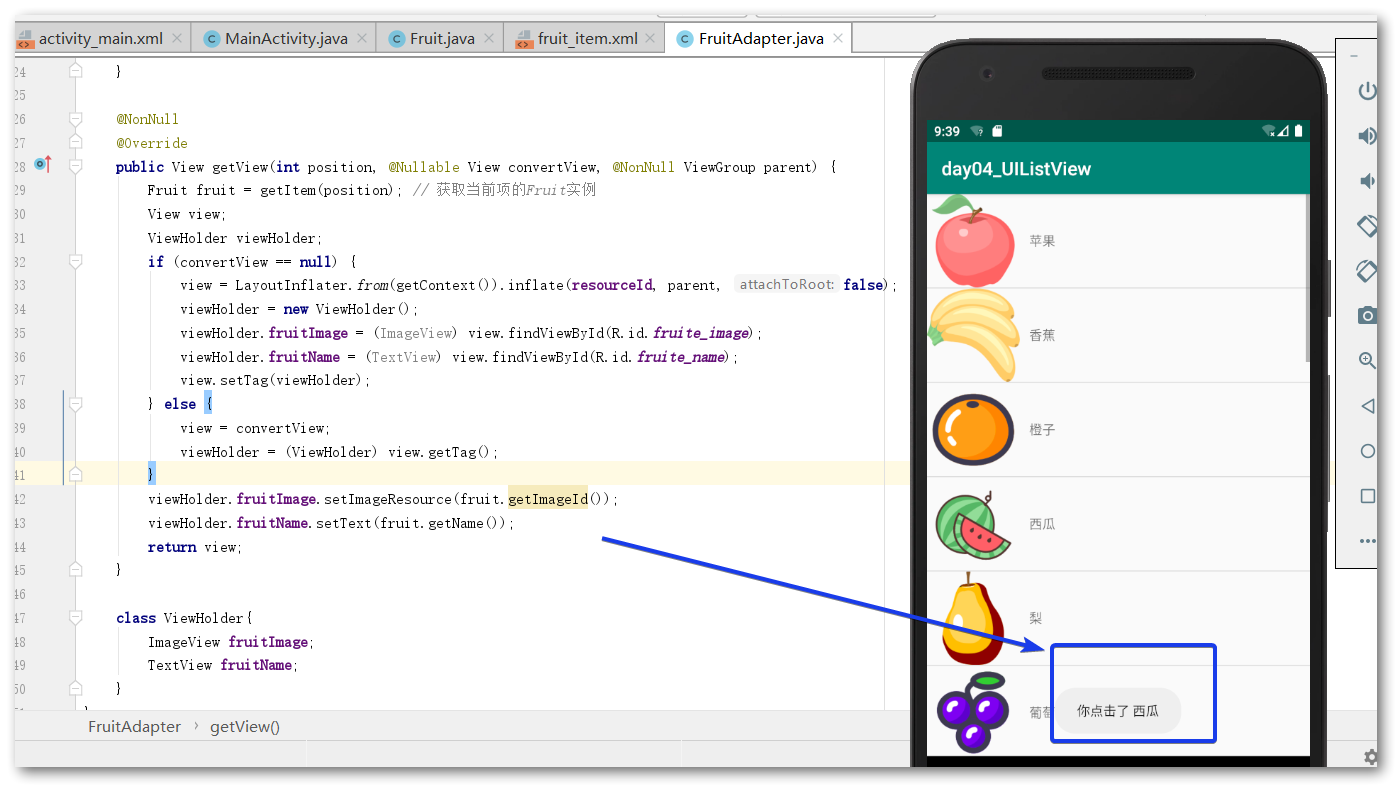Take a screenshot using the camera icon
Image resolution: width=1397 pixels, height=787 pixels.
(1367, 316)
